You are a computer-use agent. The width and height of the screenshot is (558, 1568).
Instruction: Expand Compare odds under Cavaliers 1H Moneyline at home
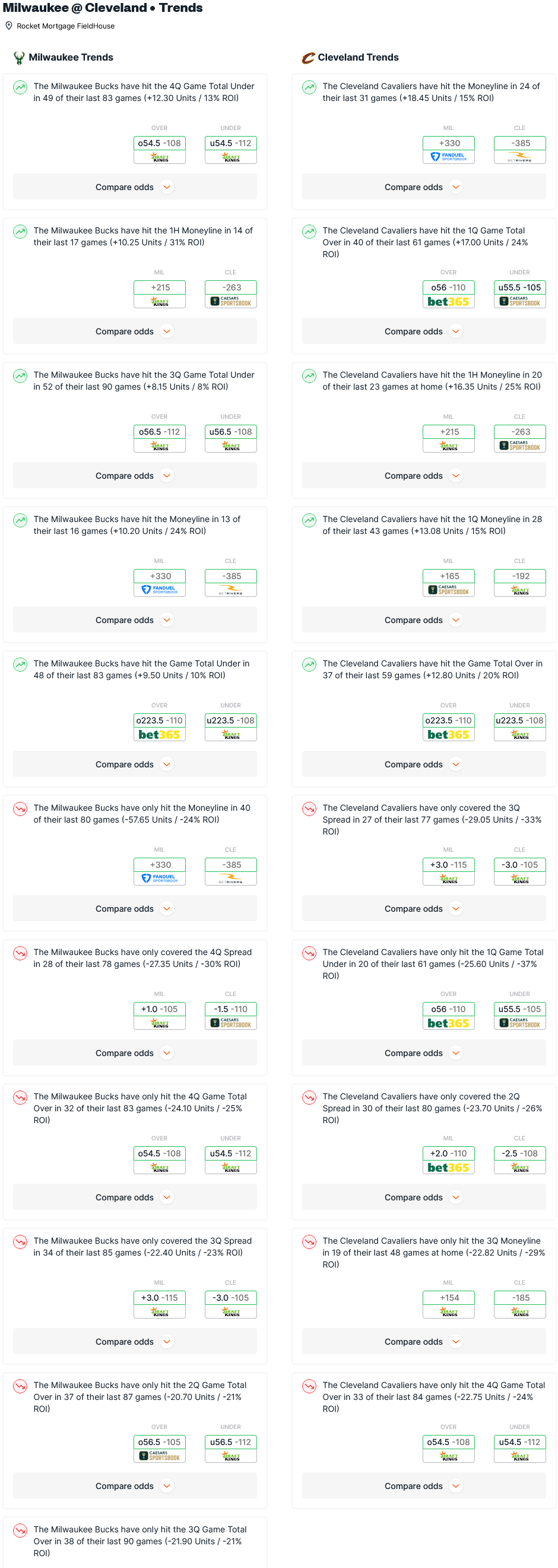tap(424, 475)
